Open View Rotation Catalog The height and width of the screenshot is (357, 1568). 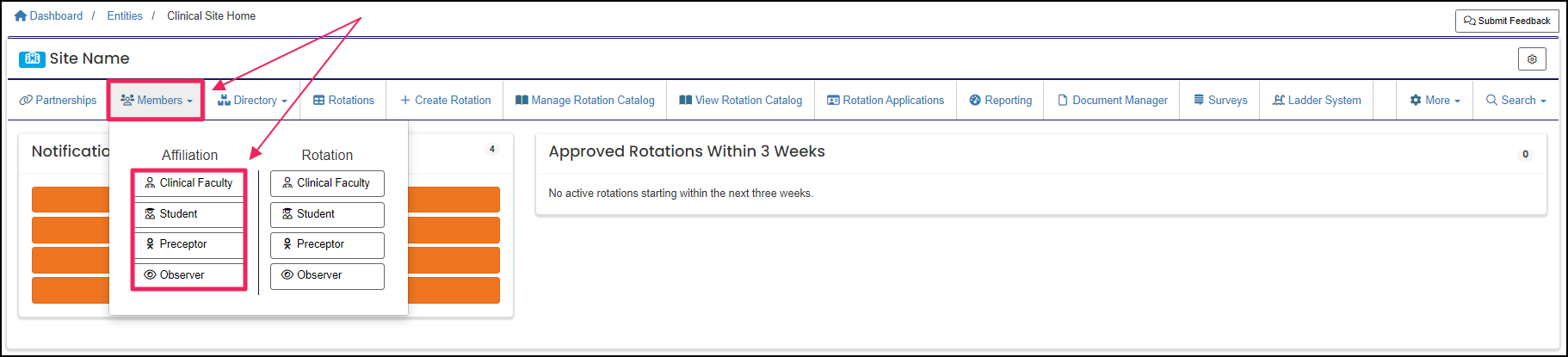(x=740, y=100)
